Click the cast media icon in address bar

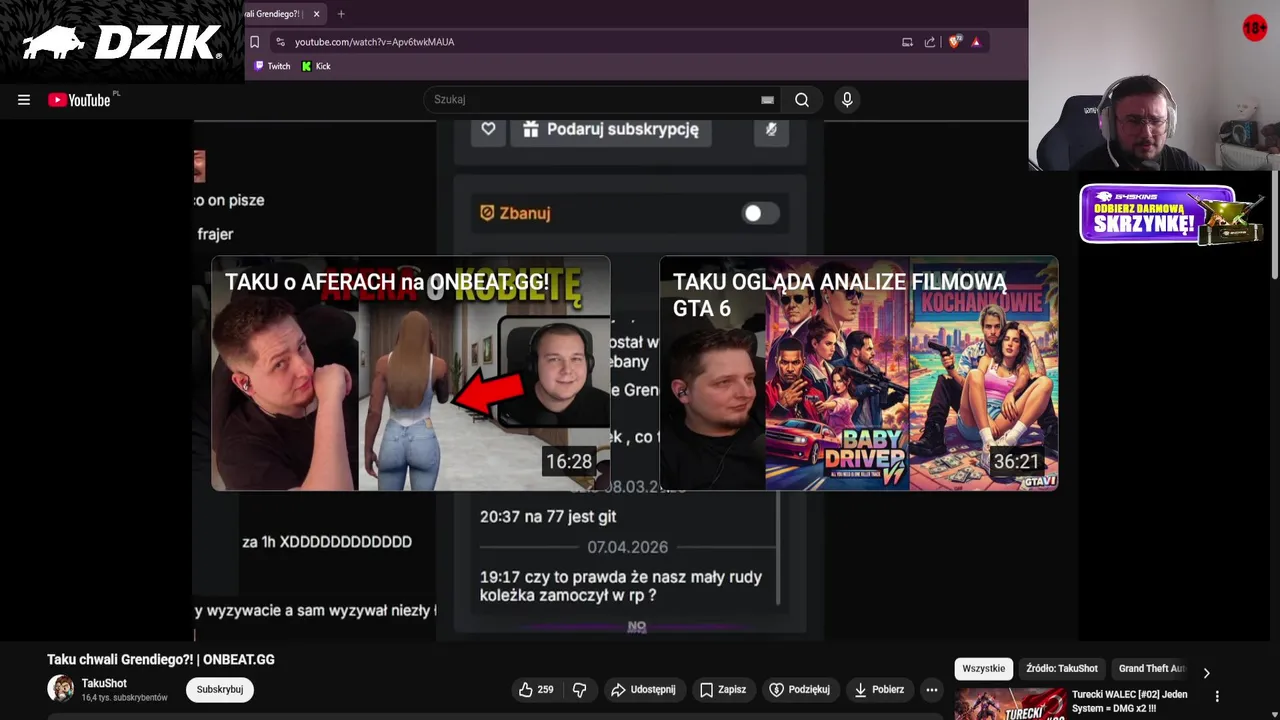[x=907, y=42]
